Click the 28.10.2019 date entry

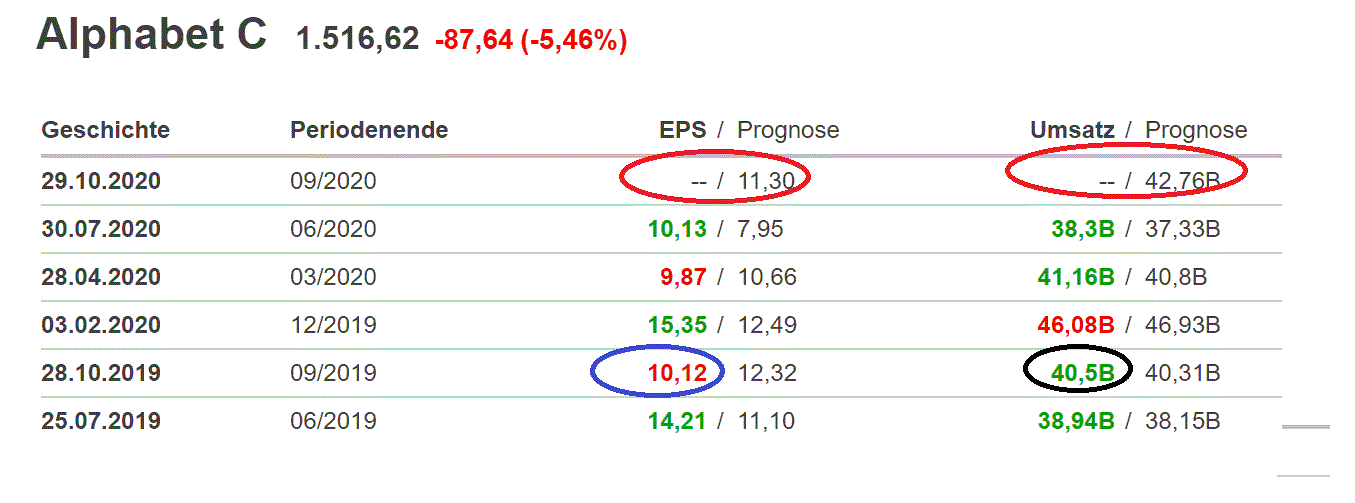(x=100, y=373)
